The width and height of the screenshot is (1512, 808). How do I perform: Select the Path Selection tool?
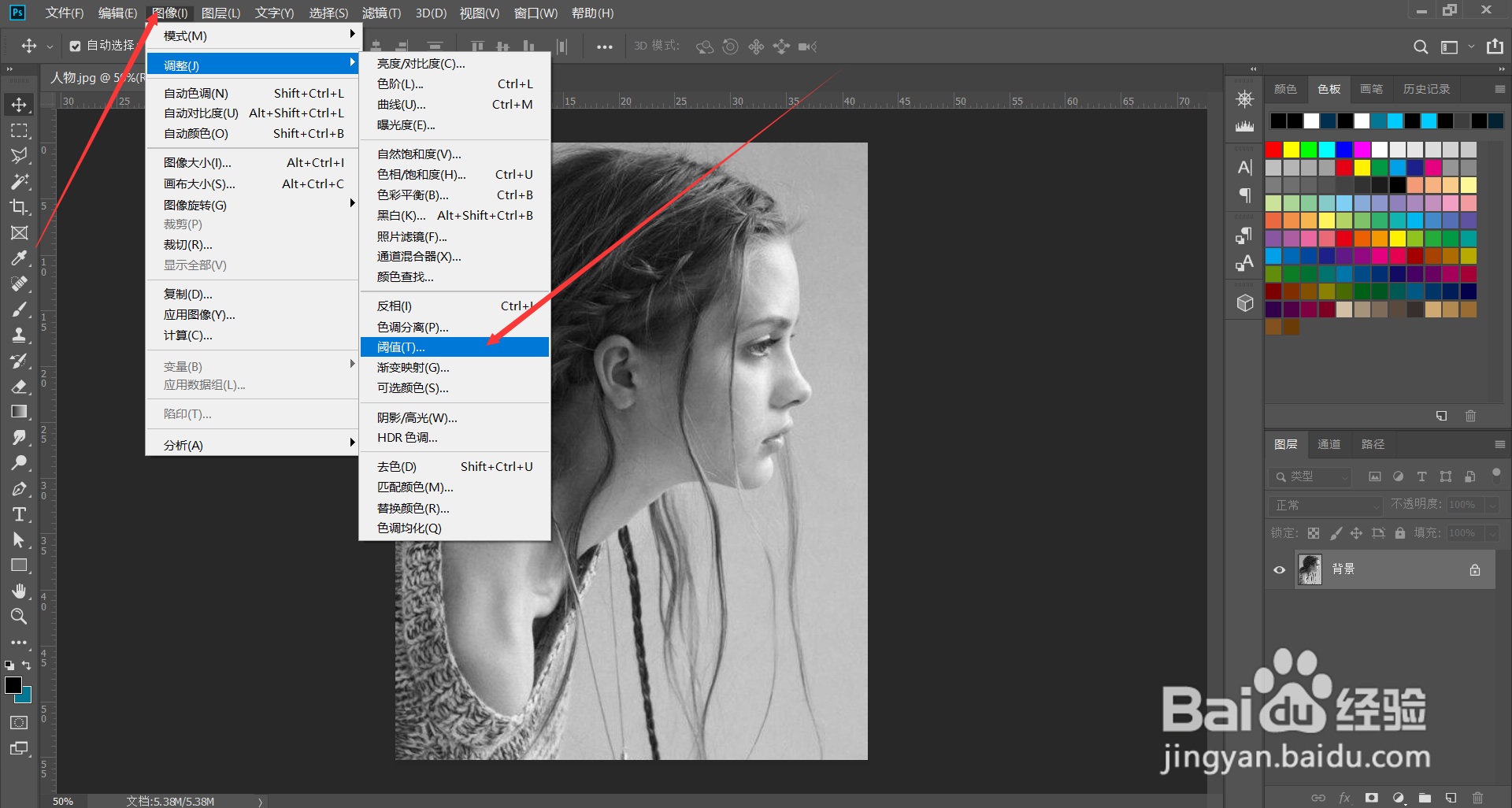19,540
